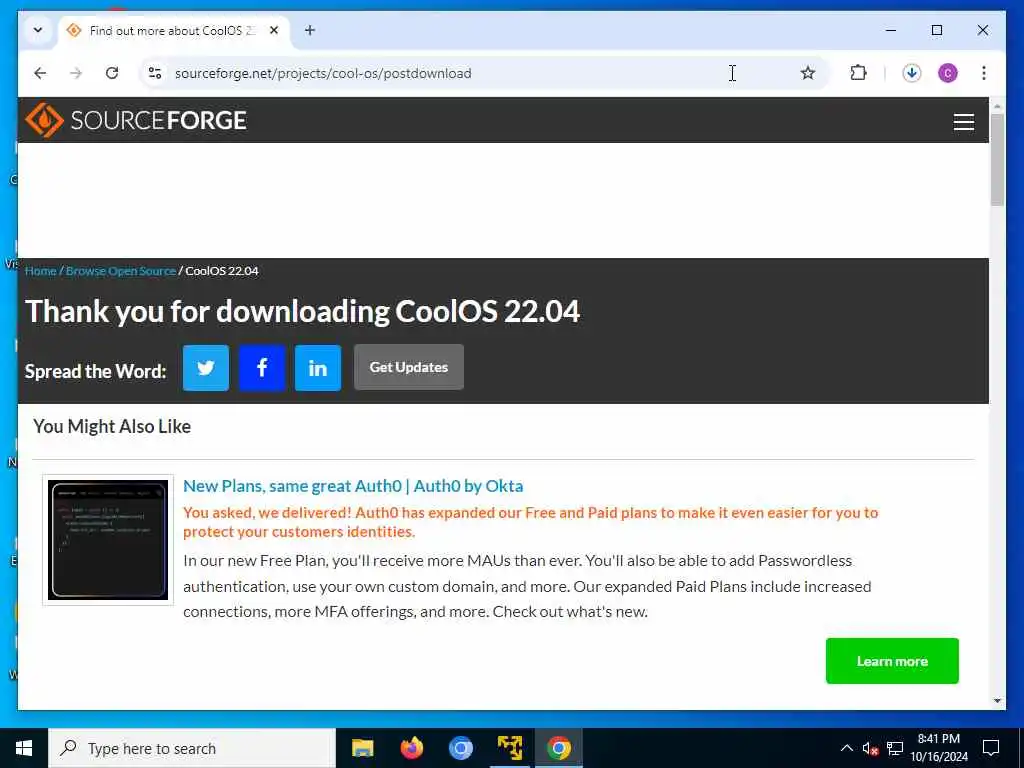Click 'Thank you for downloading CoolOS 22.04' heading
This screenshot has width=1024, height=768.
pos(302,312)
